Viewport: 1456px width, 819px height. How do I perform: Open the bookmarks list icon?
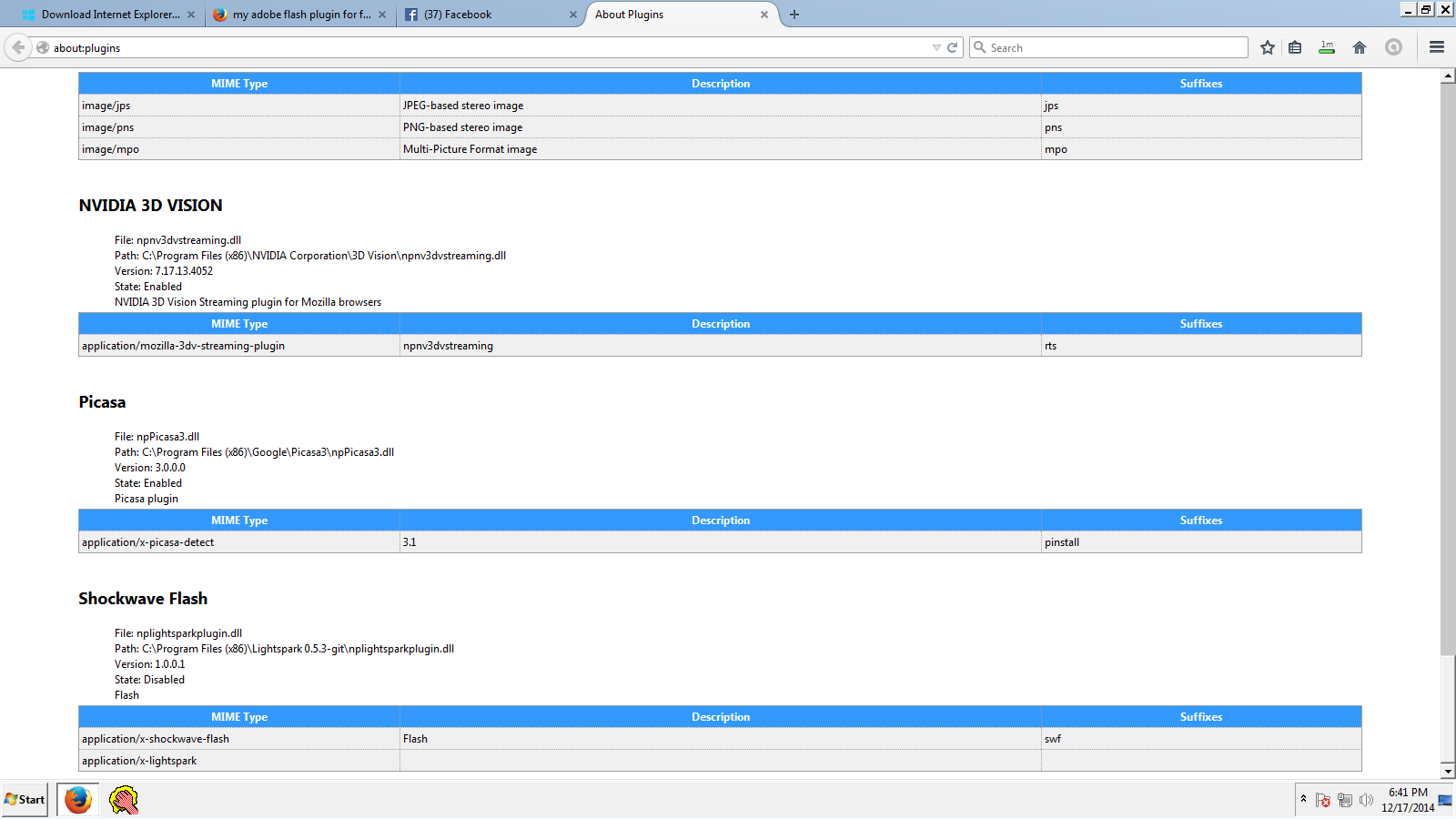pos(1295,47)
